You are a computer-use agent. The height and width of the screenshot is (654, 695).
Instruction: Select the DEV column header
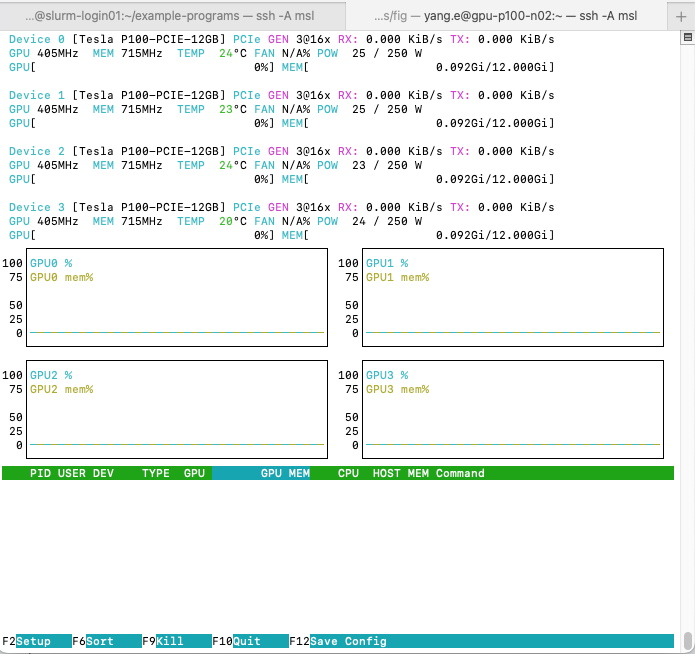tap(103, 473)
